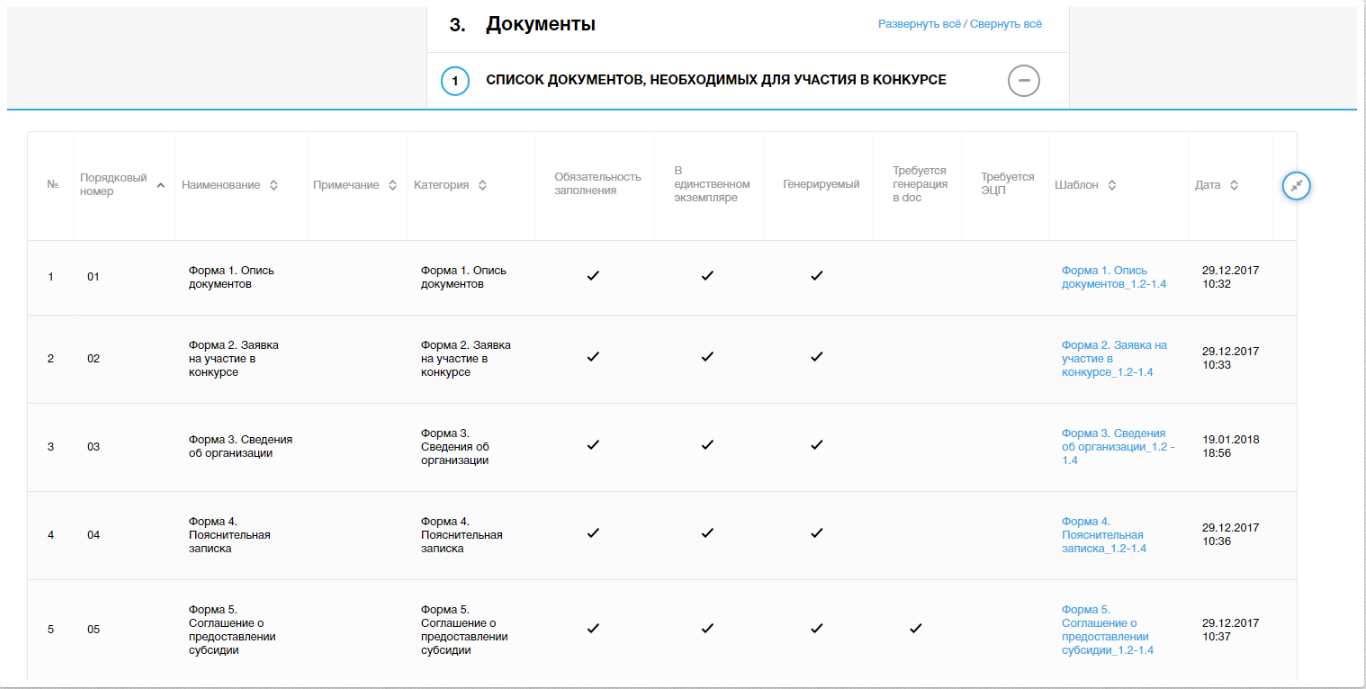Click В единственном экземпляре column header
1366x689 pixels.
point(711,185)
